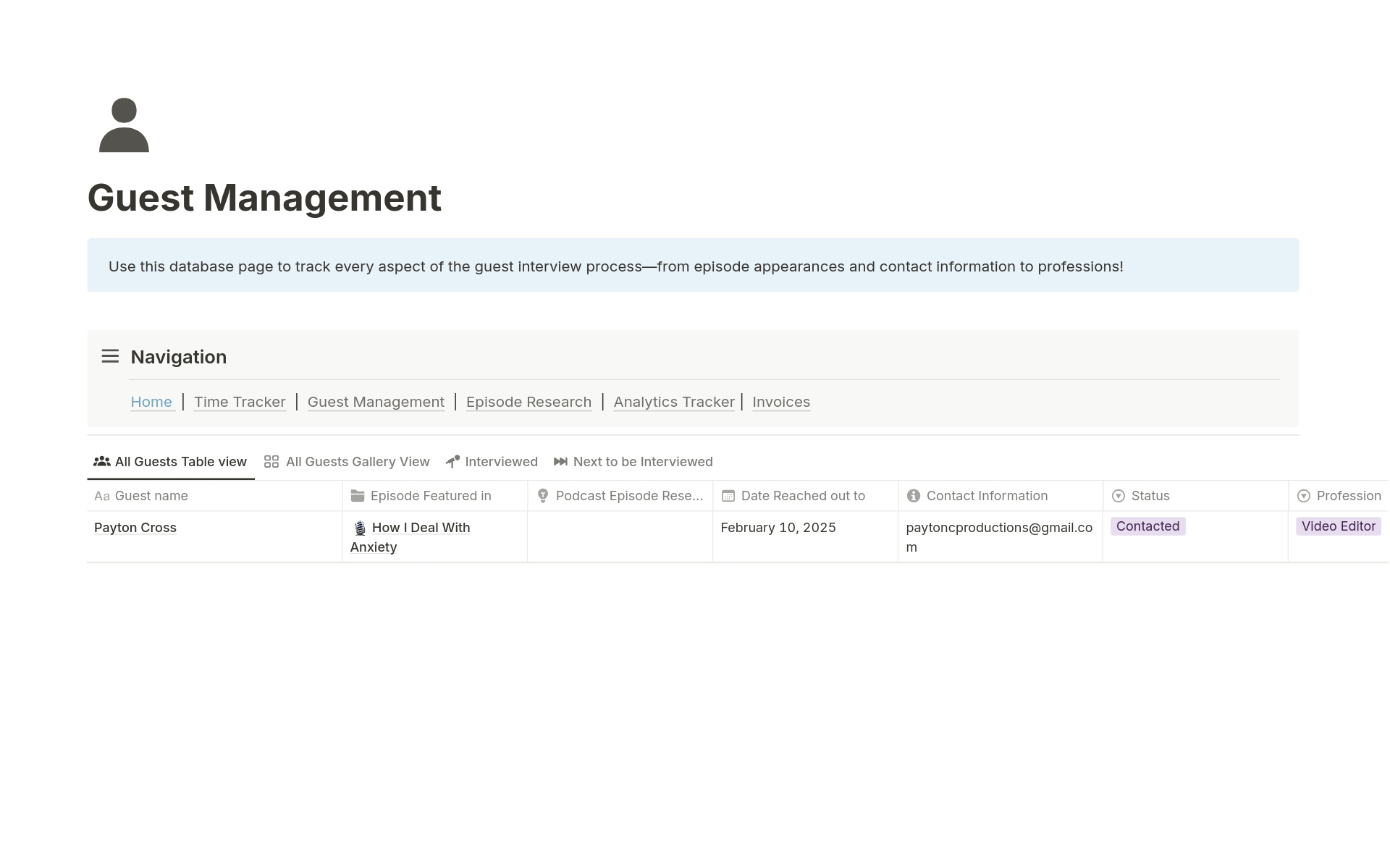Screen dimensions: 1390x868
Task: Click the lightbulb icon in Podcast Episode Research header
Action: [x=543, y=496]
